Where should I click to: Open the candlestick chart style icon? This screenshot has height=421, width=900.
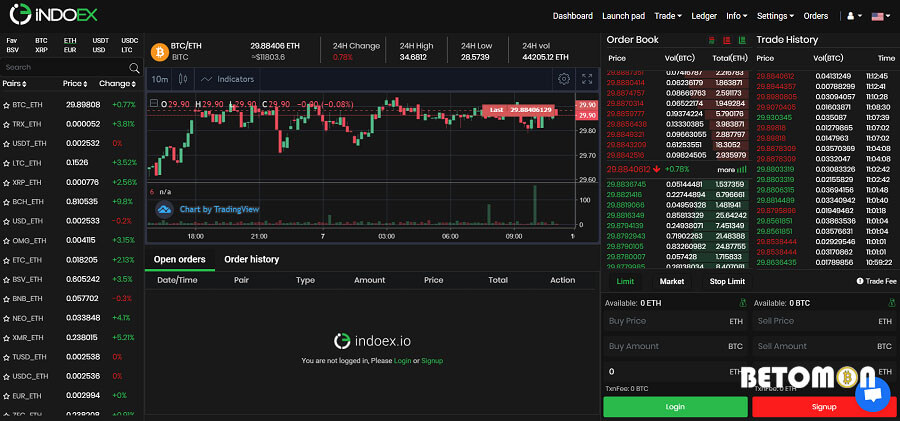pos(183,79)
